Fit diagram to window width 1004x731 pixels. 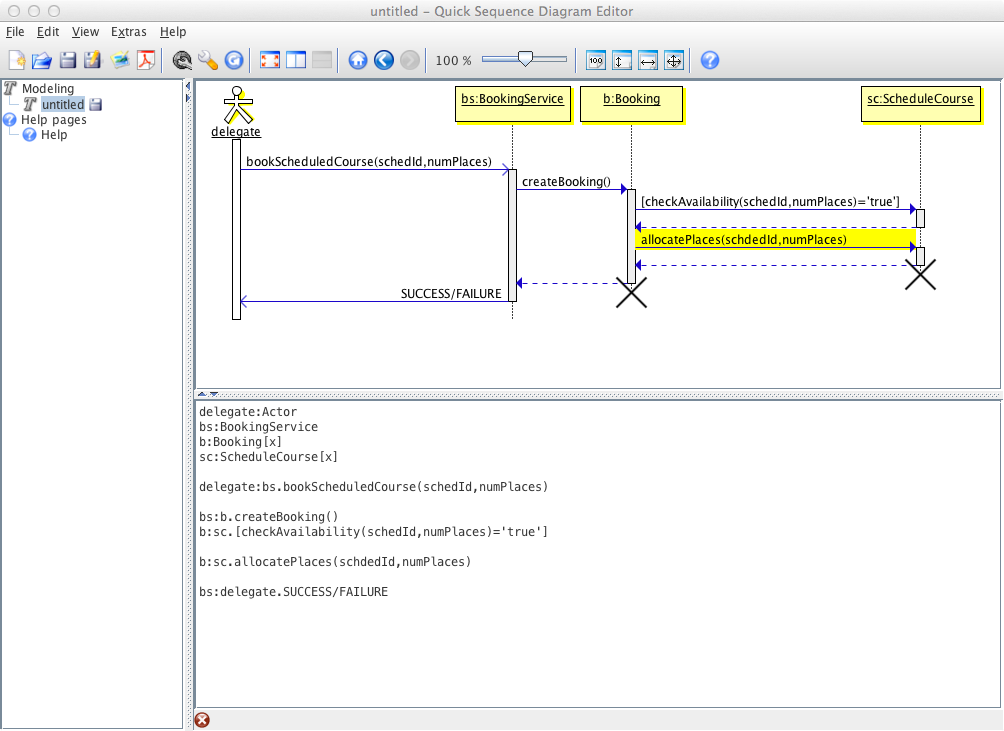[x=647, y=61]
